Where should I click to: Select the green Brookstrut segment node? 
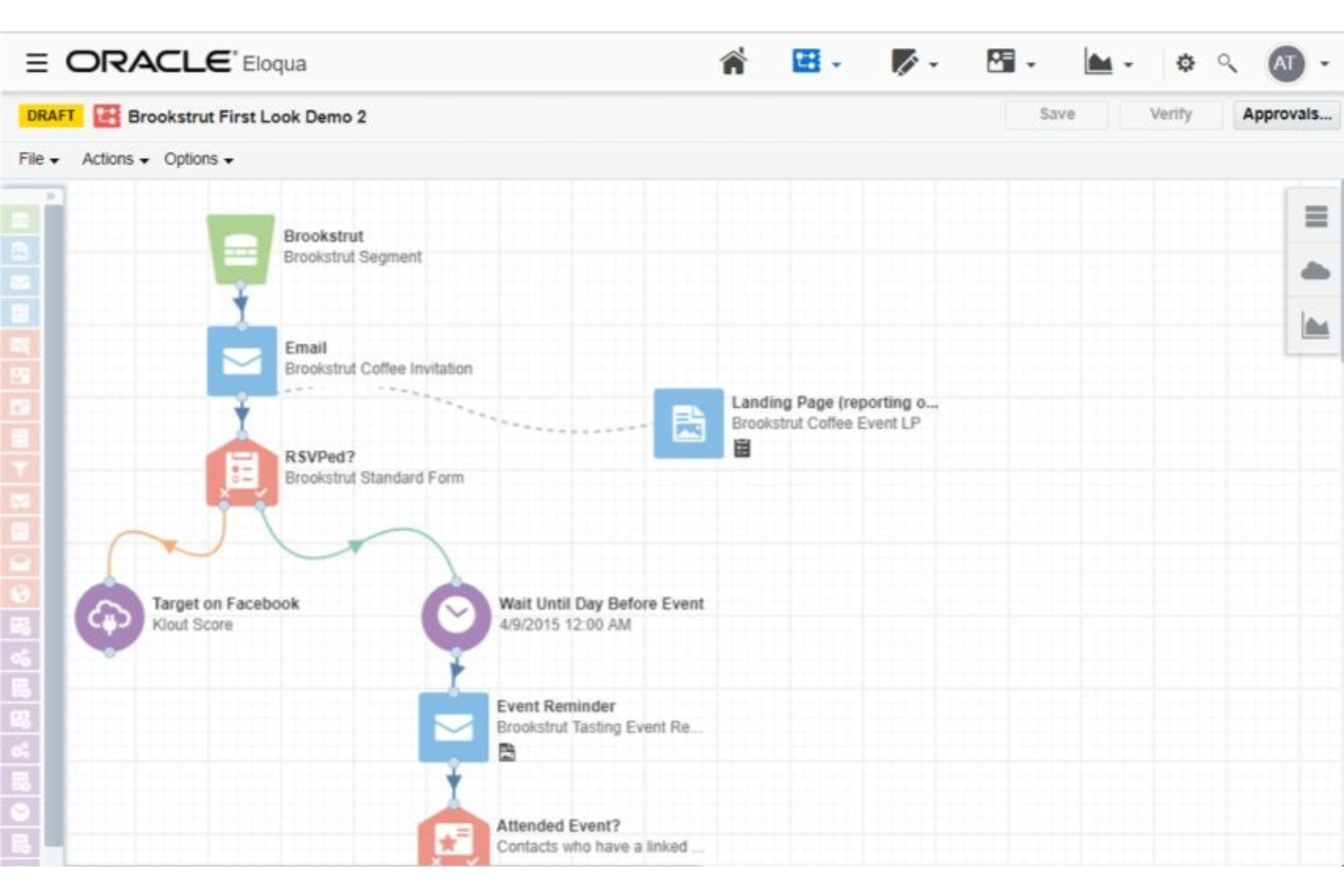(x=241, y=249)
